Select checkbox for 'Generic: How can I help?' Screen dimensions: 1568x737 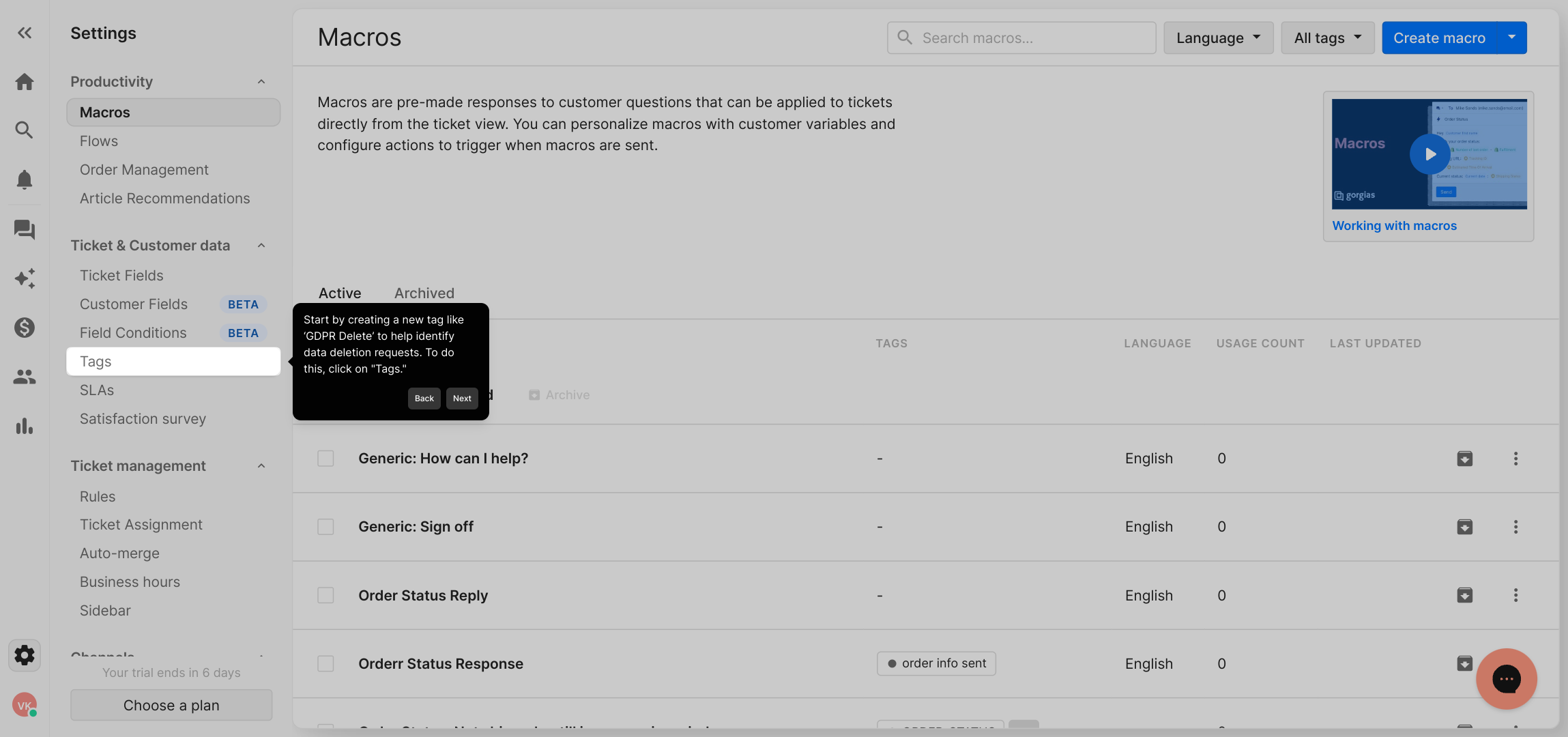tap(325, 459)
